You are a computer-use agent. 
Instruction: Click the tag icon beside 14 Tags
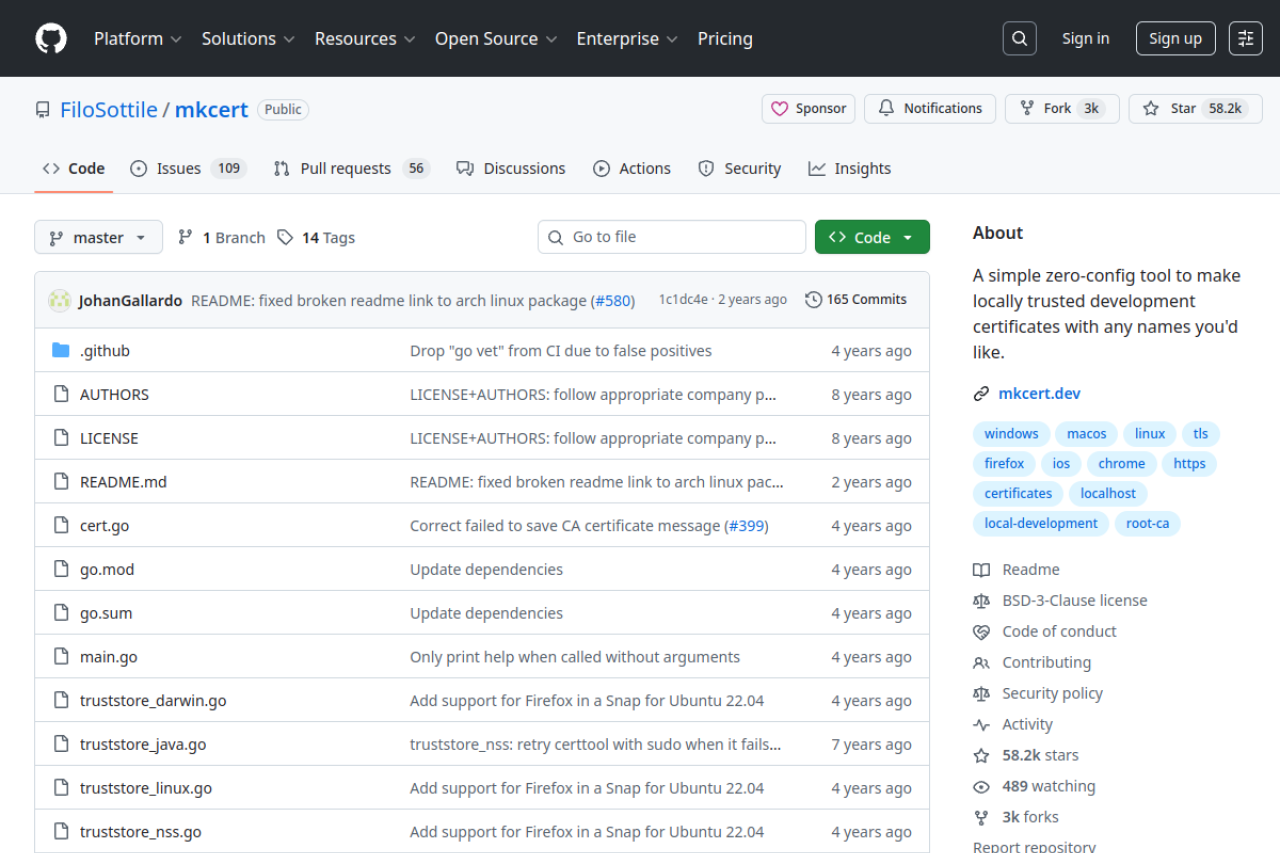click(285, 237)
